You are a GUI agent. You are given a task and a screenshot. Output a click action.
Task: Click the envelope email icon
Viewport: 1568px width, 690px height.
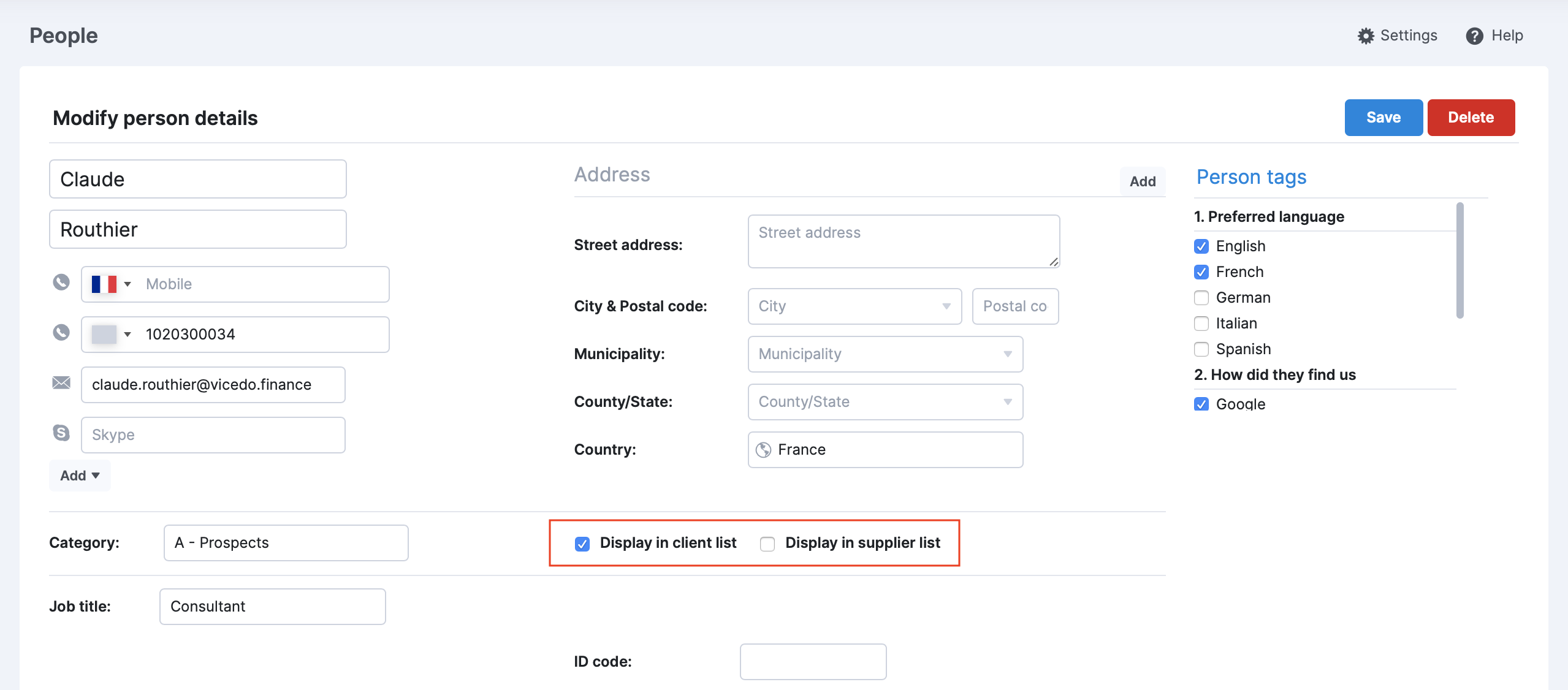click(x=61, y=383)
